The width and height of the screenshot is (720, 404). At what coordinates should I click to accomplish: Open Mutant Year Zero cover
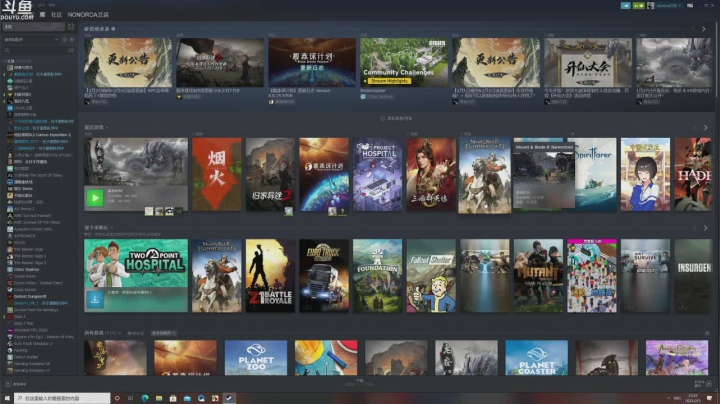pos(538,275)
